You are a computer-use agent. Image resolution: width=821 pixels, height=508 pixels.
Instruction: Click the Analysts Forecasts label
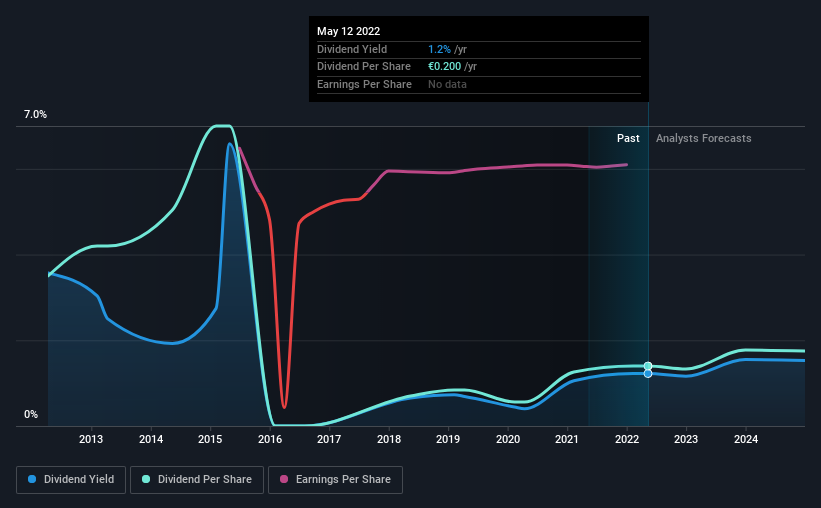(704, 138)
